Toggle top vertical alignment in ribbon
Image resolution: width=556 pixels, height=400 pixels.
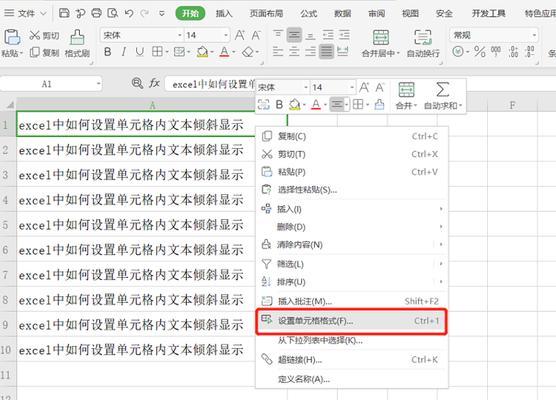pos(278,35)
